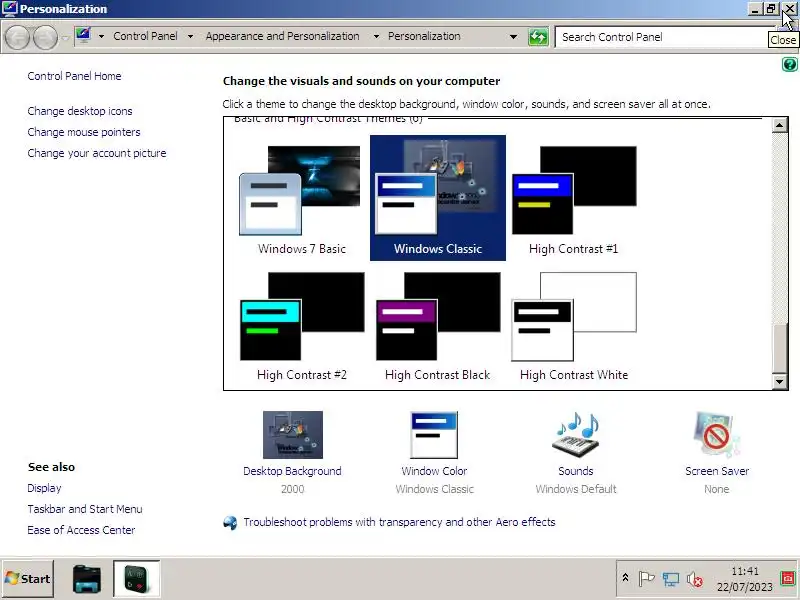The width and height of the screenshot is (800, 600).
Task: Click the Window Color text link
Action: pyautogui.click(x=434, y=471)
